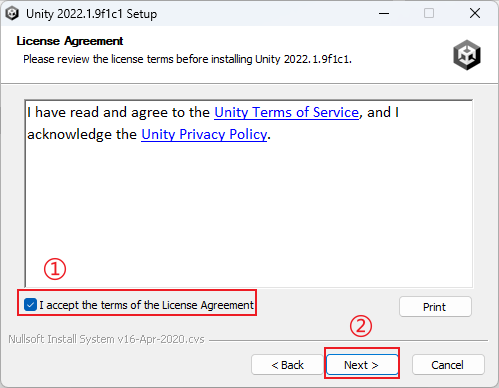This screenshot has width=499, height=388.
Task: Open the Unity Privacy Policy link
Action: click(204, 134)
